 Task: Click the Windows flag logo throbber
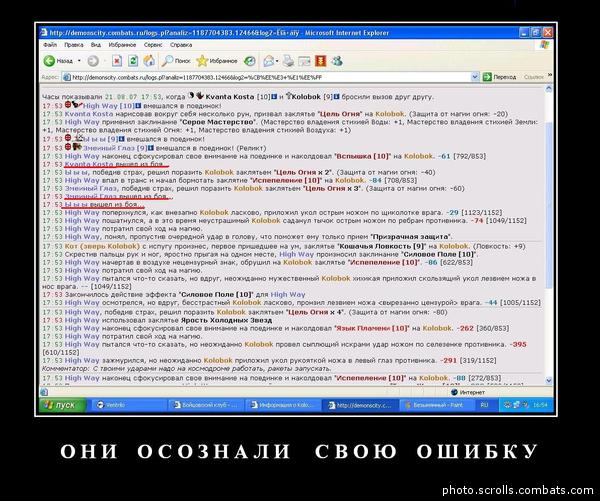[x=544, y=45]
